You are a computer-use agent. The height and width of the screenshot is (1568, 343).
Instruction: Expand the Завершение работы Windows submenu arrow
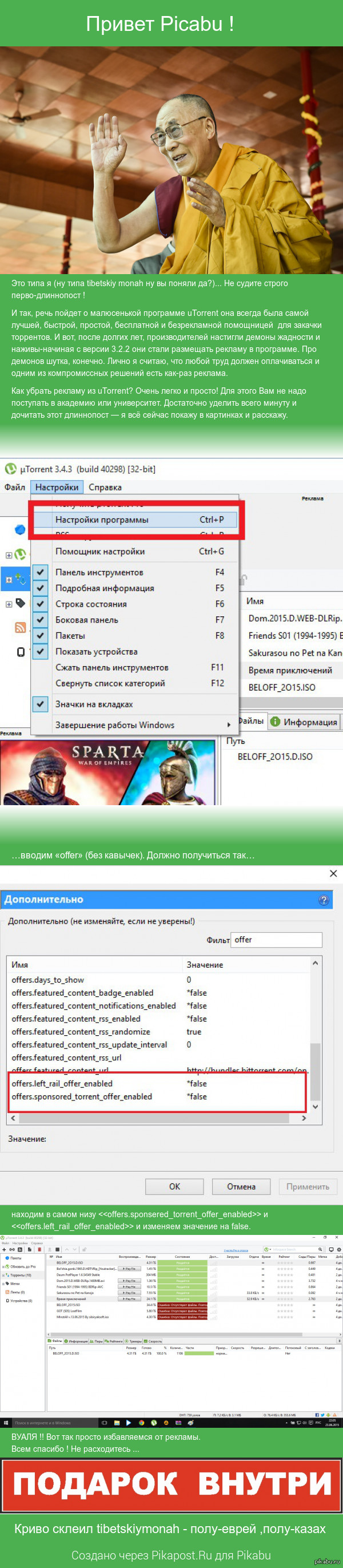pyautogui.click(x=229, y=725)
